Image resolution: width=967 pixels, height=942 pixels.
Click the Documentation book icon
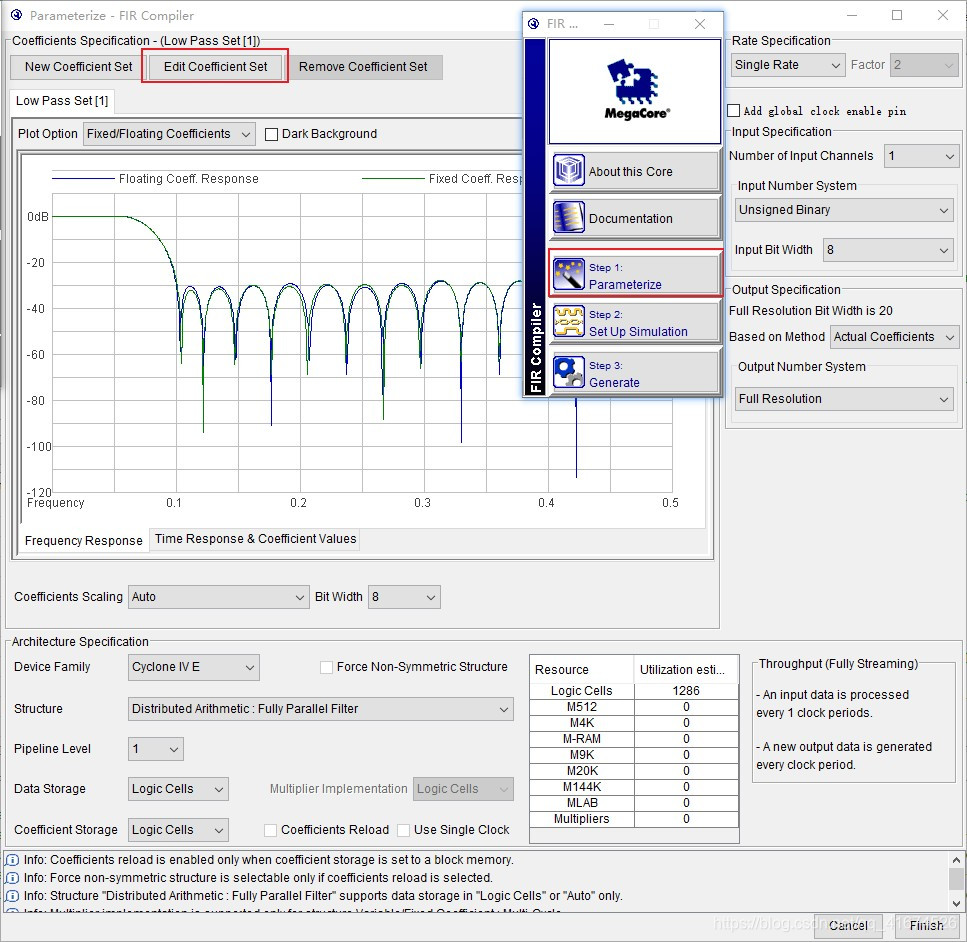click(568, 217)
